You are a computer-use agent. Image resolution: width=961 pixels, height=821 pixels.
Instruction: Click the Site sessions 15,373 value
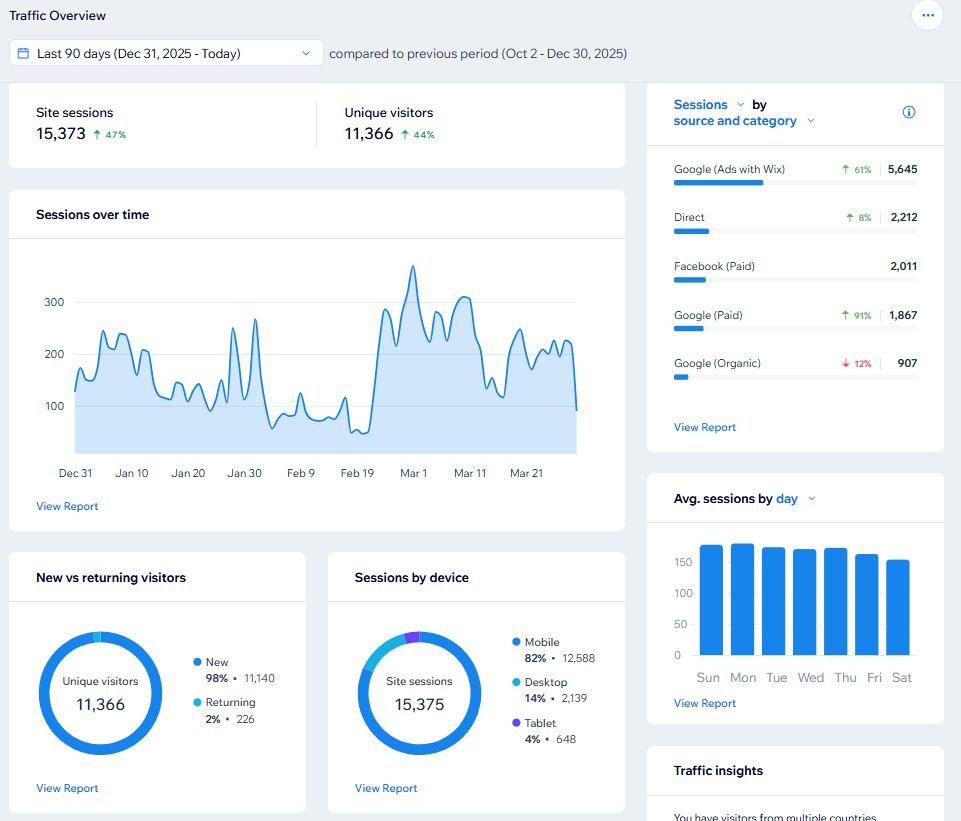point(61,134)
